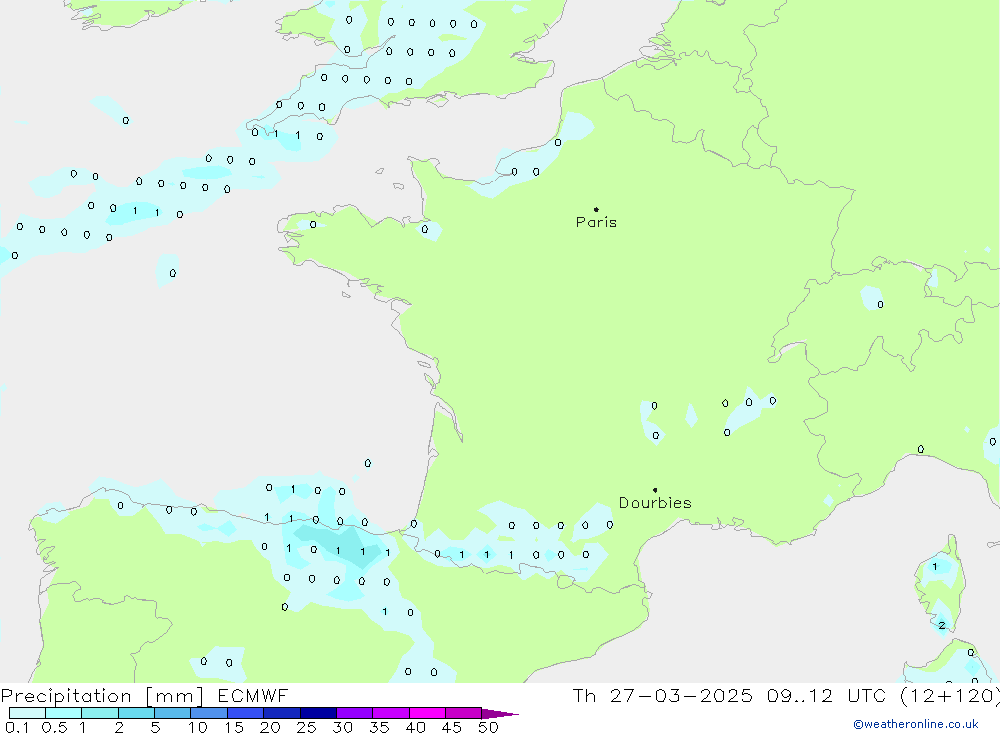Select the lightest 0.1 mm legend swatch

click(27, 713)
